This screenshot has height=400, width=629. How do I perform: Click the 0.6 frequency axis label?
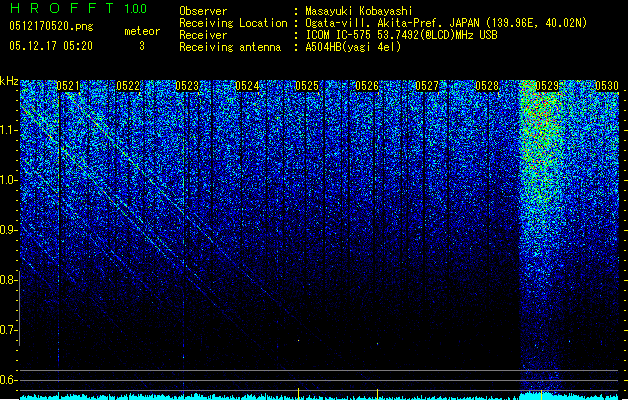pyautogui.click(x=8, y=380)
